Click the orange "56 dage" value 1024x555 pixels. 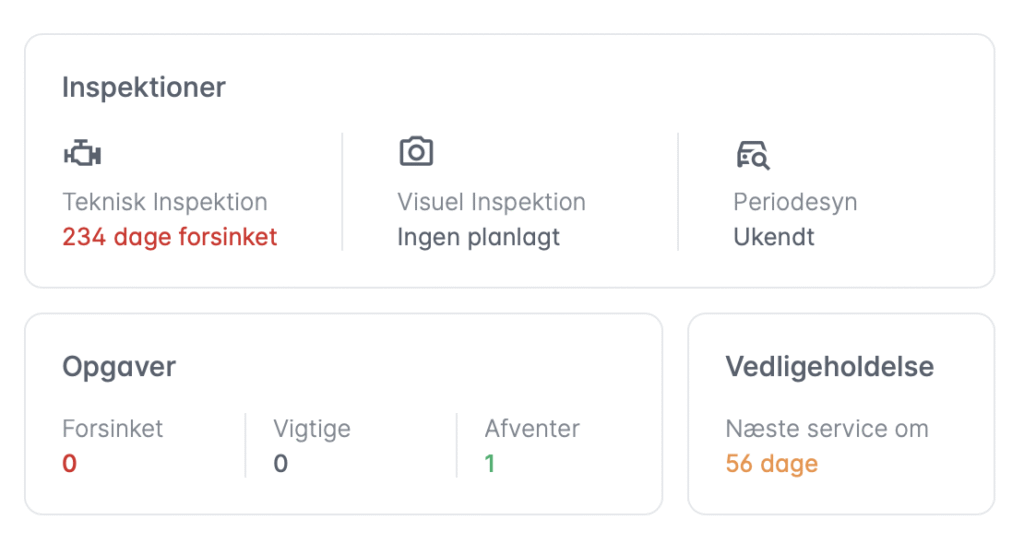click(x=771, y=464)
